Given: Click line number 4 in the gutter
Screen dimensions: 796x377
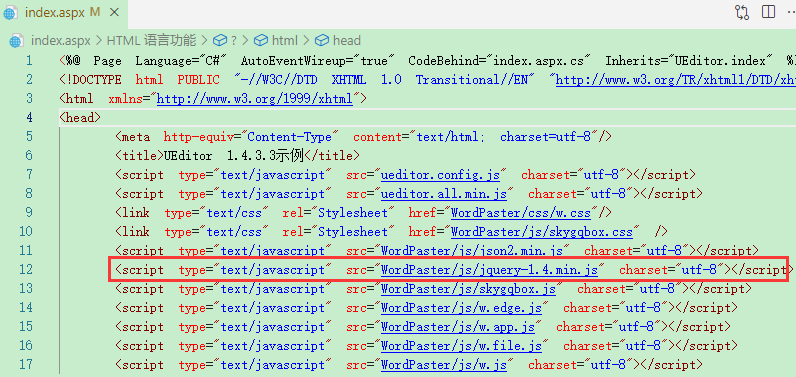Looking at the screenshot, I should pyautogui.click(x=28, y=118).
